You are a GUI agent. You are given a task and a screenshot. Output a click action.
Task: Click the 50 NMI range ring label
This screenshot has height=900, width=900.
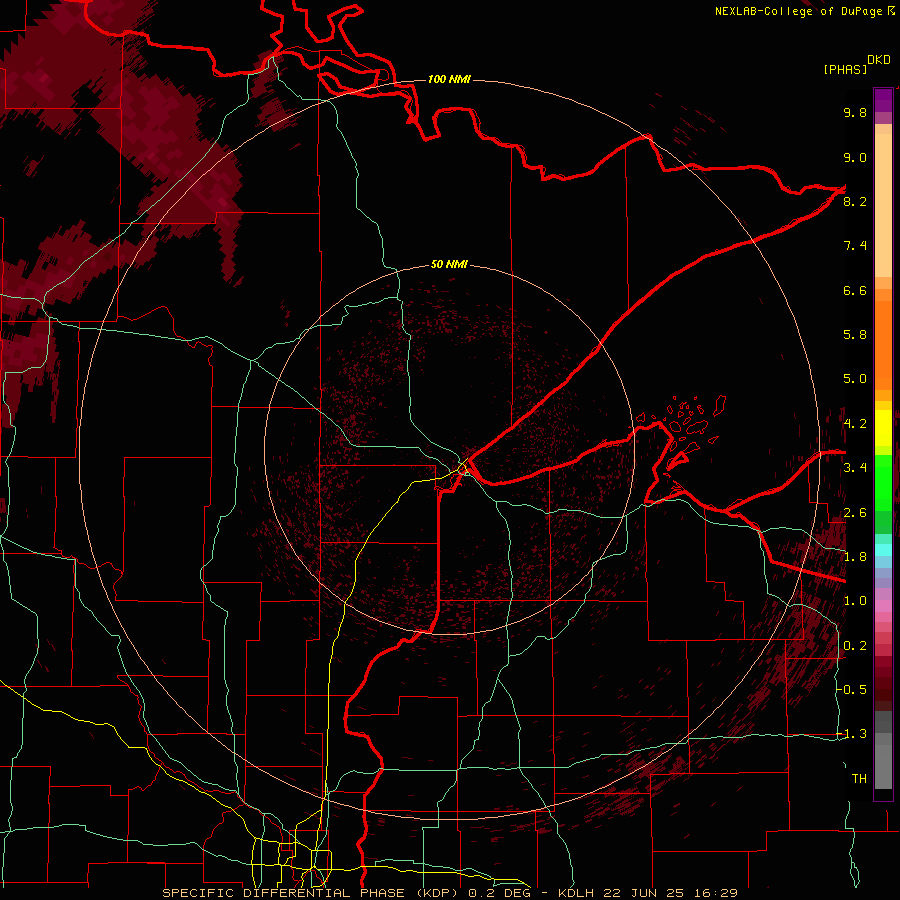tap(449, 264)
